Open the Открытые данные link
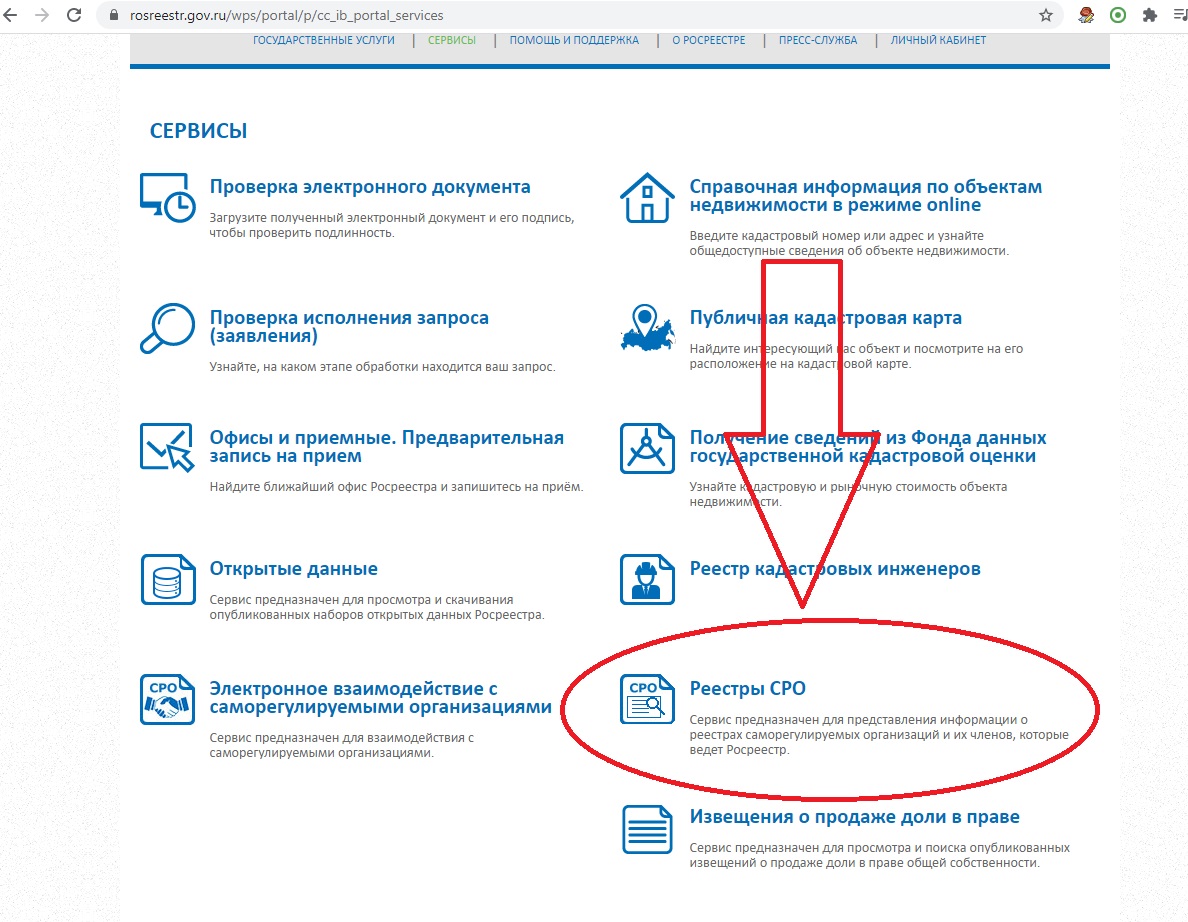The image size is (1188, 922). coord(293,569)
